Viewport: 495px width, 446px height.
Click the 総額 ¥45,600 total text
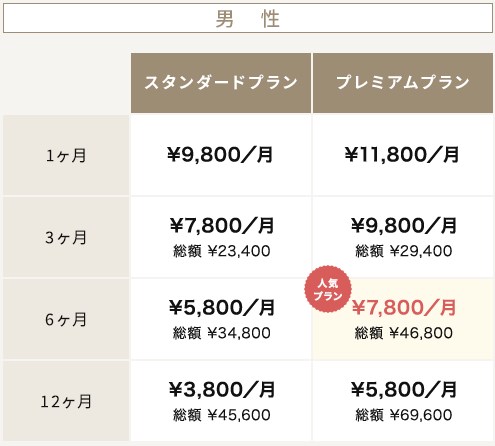click(222, 415)
